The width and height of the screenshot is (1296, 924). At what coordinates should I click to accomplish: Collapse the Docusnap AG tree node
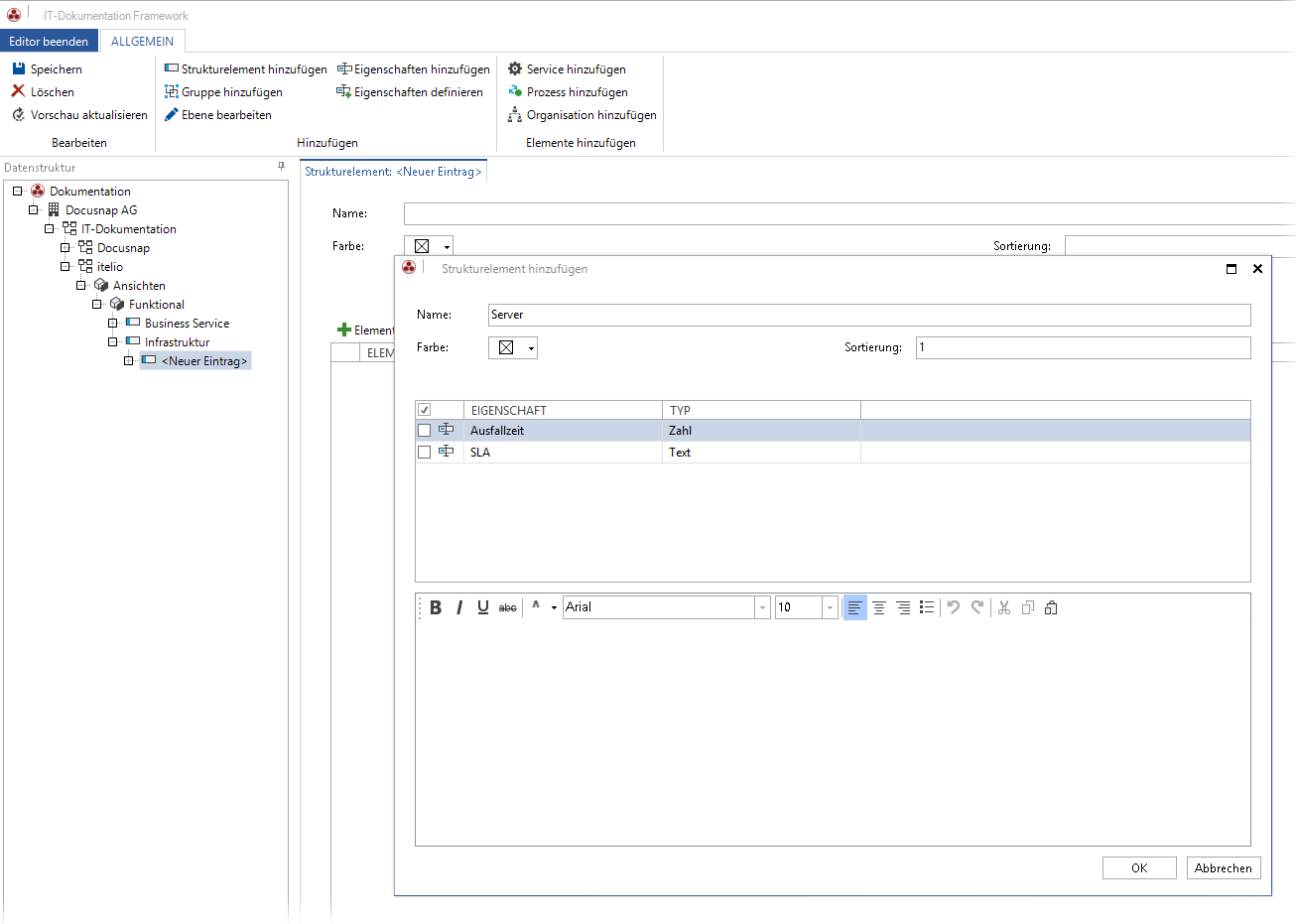[x=34, y=209]
